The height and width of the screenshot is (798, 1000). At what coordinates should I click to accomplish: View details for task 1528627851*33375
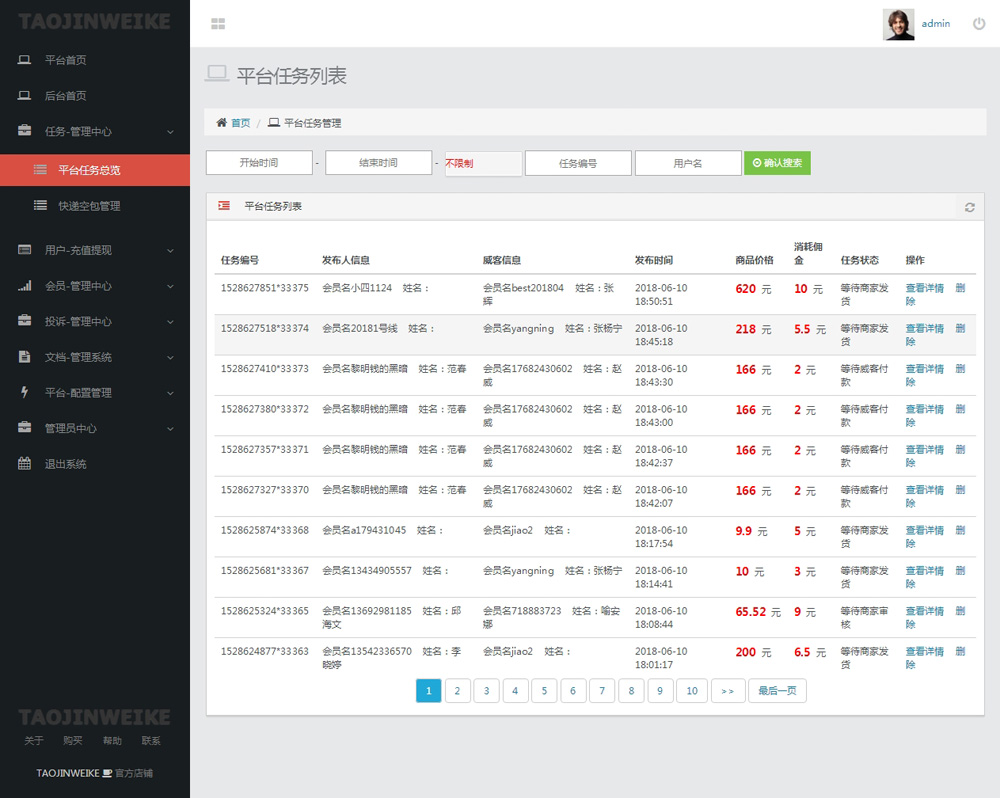click(x=924, y=288)
